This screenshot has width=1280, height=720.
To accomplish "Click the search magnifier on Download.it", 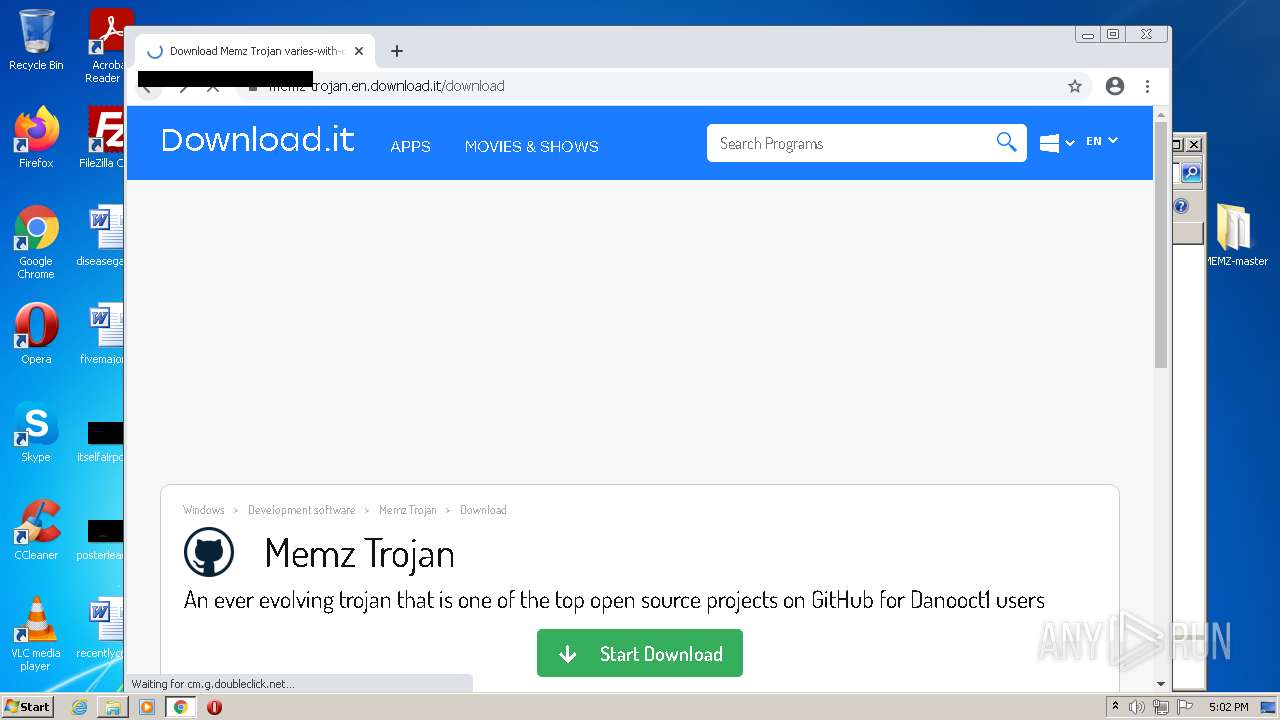I will 1006,142.
